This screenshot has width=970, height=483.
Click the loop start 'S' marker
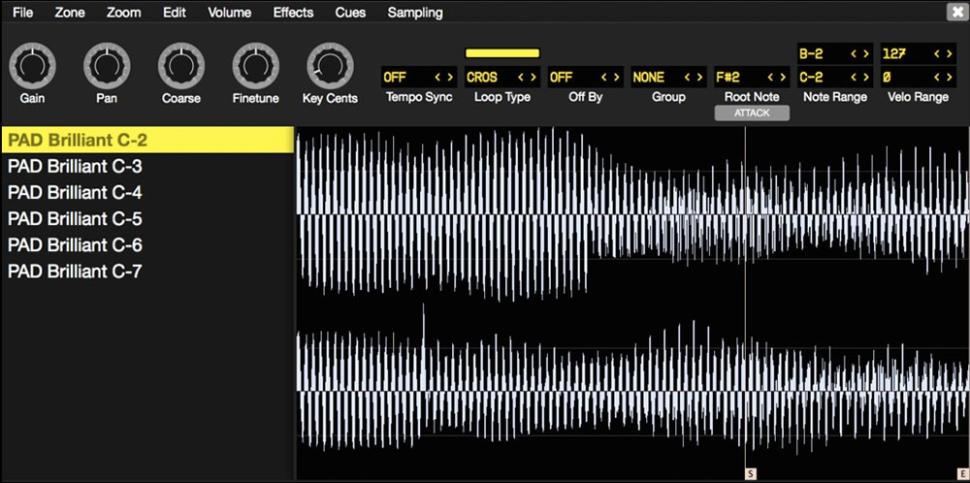tap(750, 473)
